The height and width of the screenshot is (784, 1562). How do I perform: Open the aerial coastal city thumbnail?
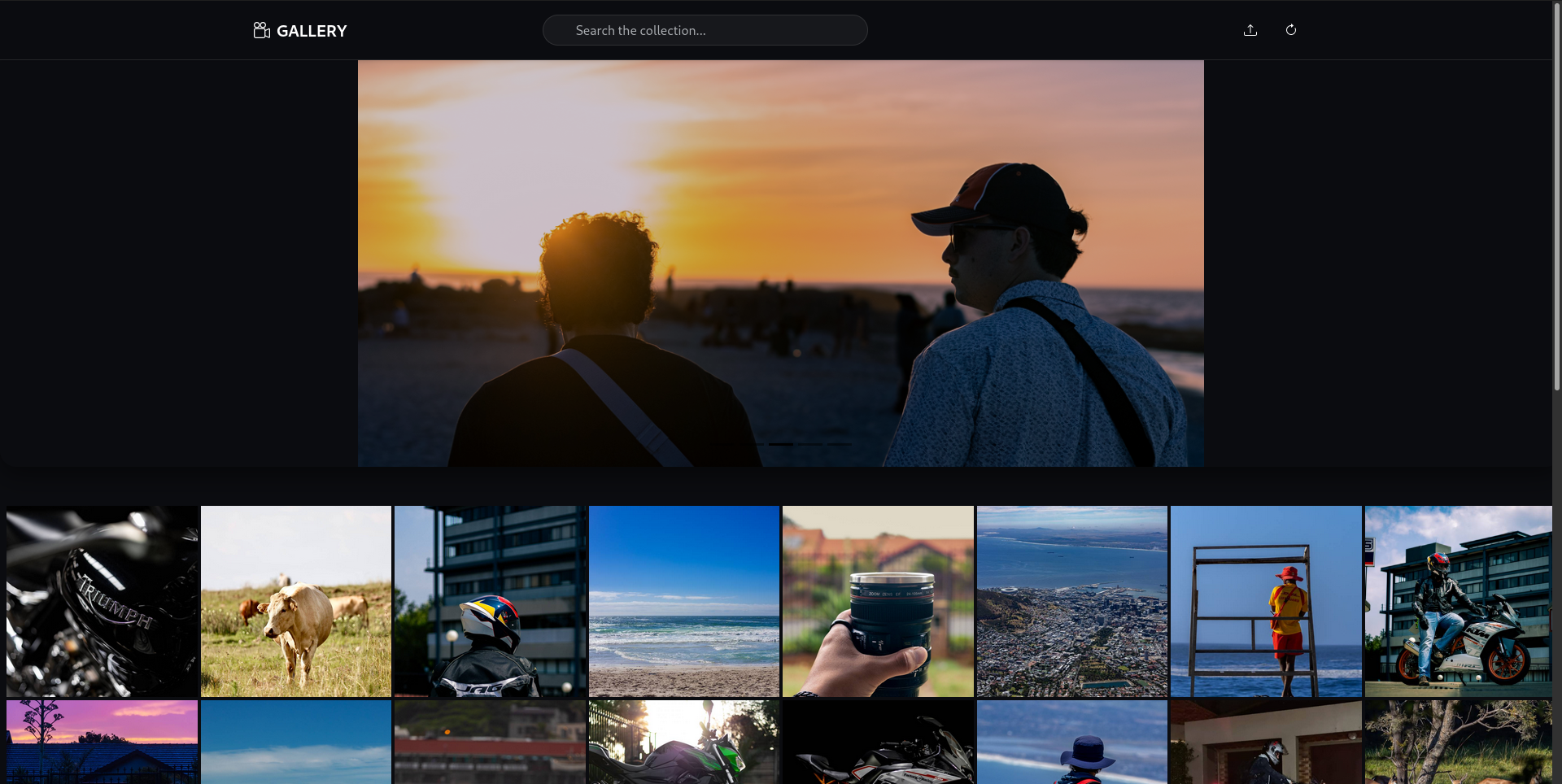(x=1071, y=601)
